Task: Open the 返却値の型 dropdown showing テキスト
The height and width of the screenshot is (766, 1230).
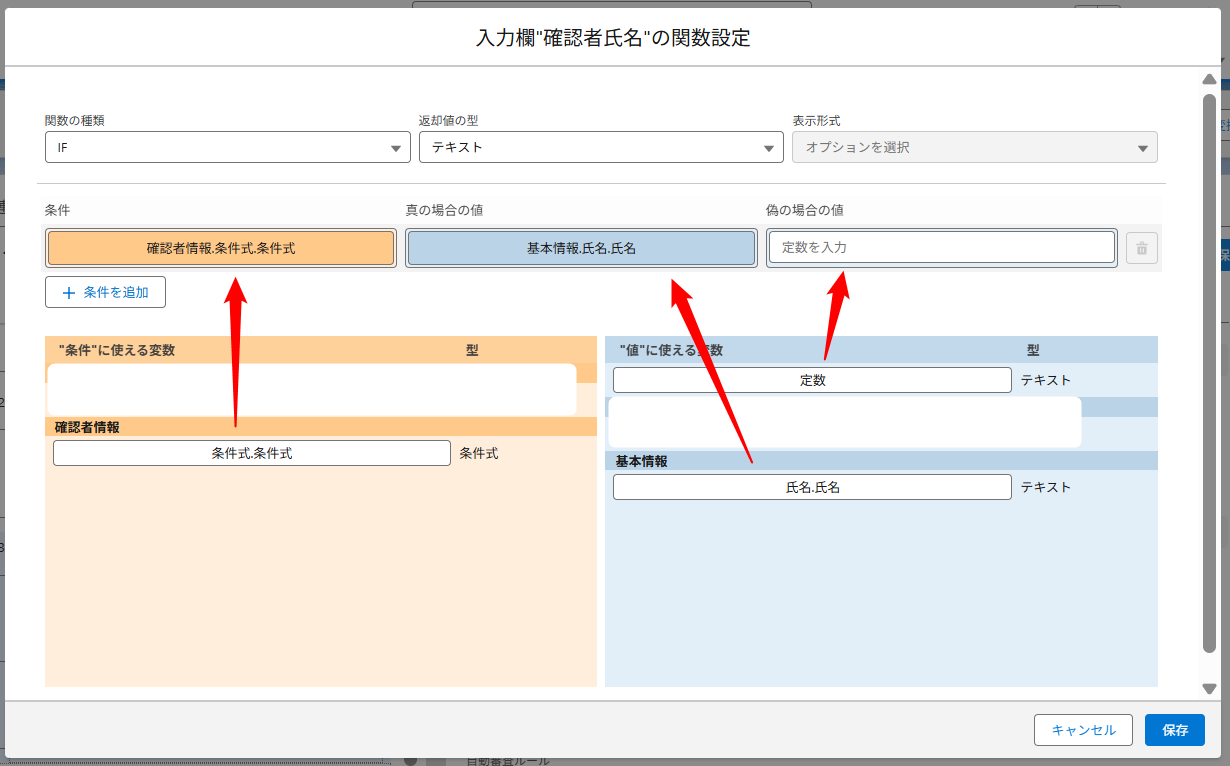Action: 600,147
